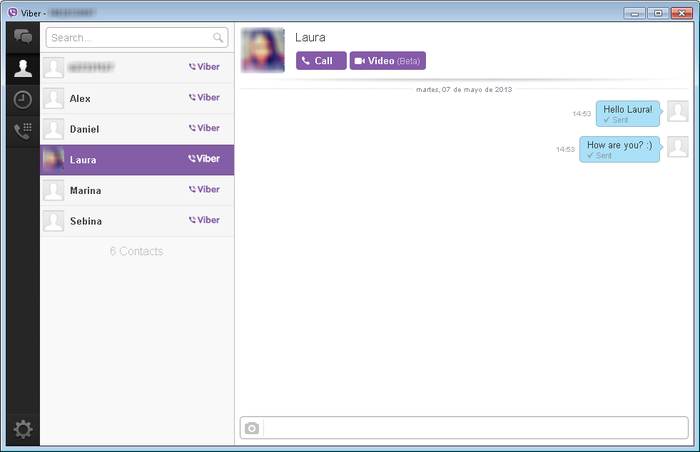Select the blurred-name first contact row
This screenshot has width=700, height=452.
pyautogui.click(x=137, y=67)
